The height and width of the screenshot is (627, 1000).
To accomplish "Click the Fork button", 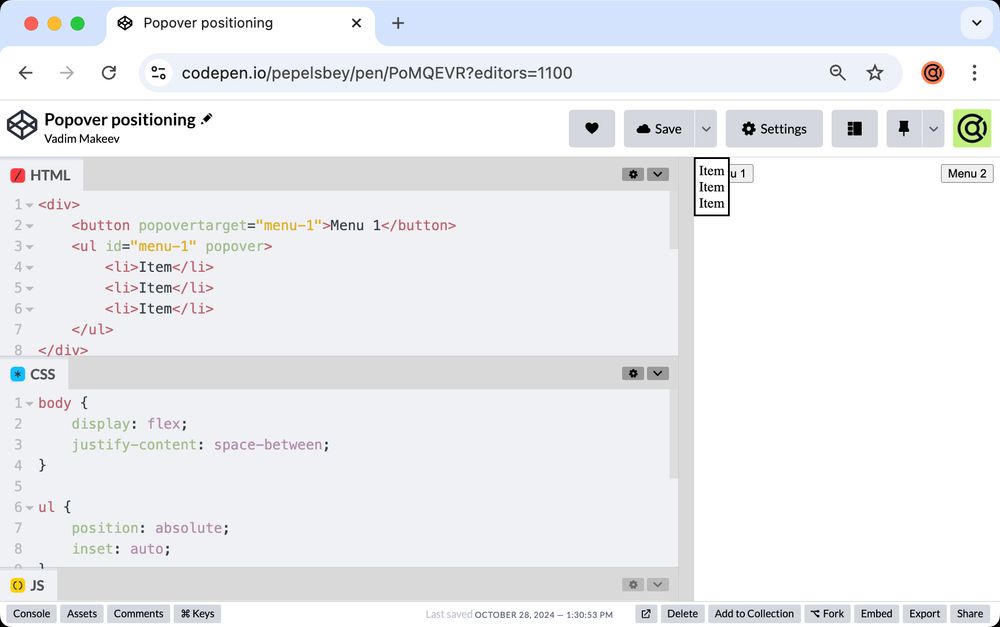I will click(827, 613).
